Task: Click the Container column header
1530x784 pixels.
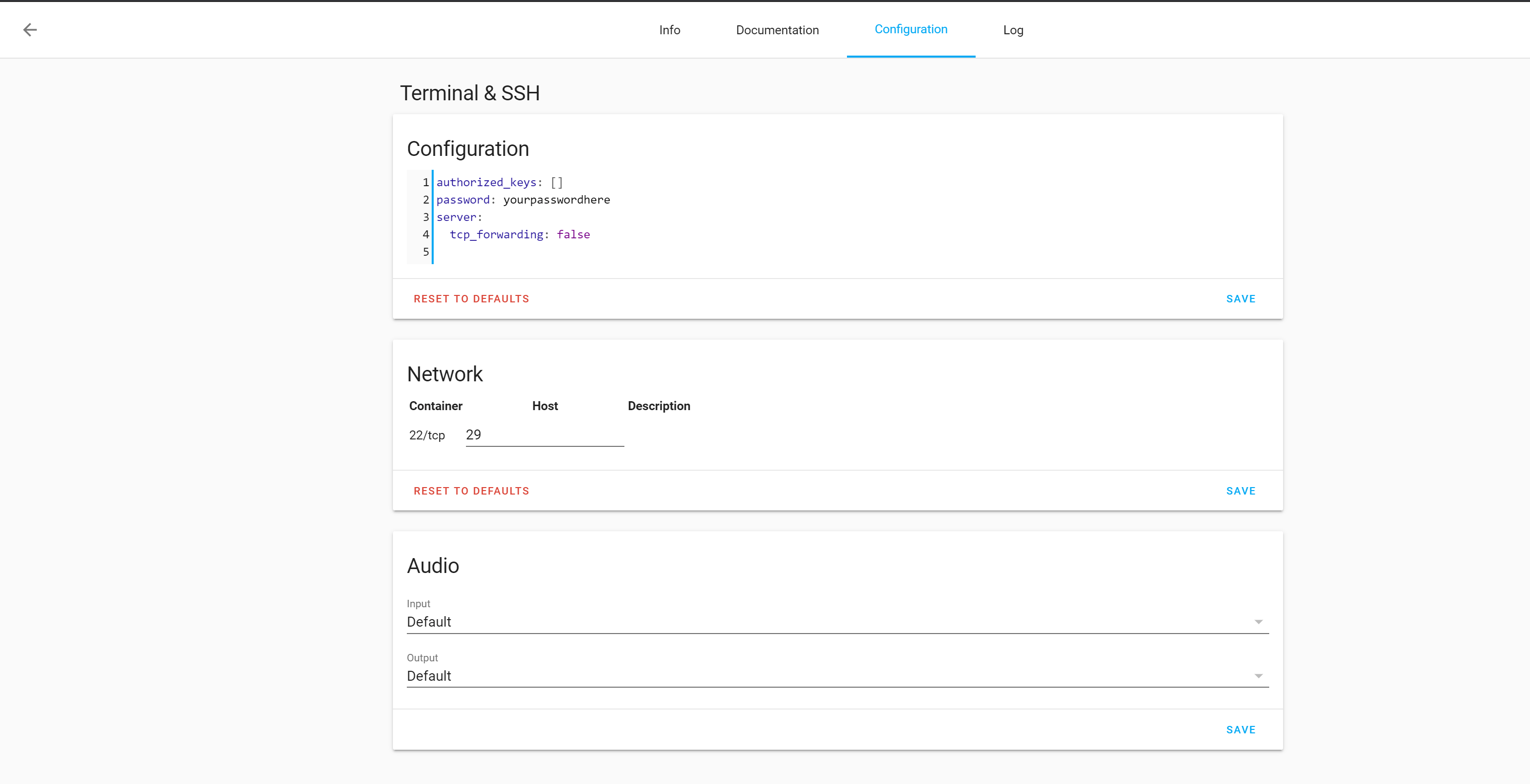Action: (x=435, y=406)
